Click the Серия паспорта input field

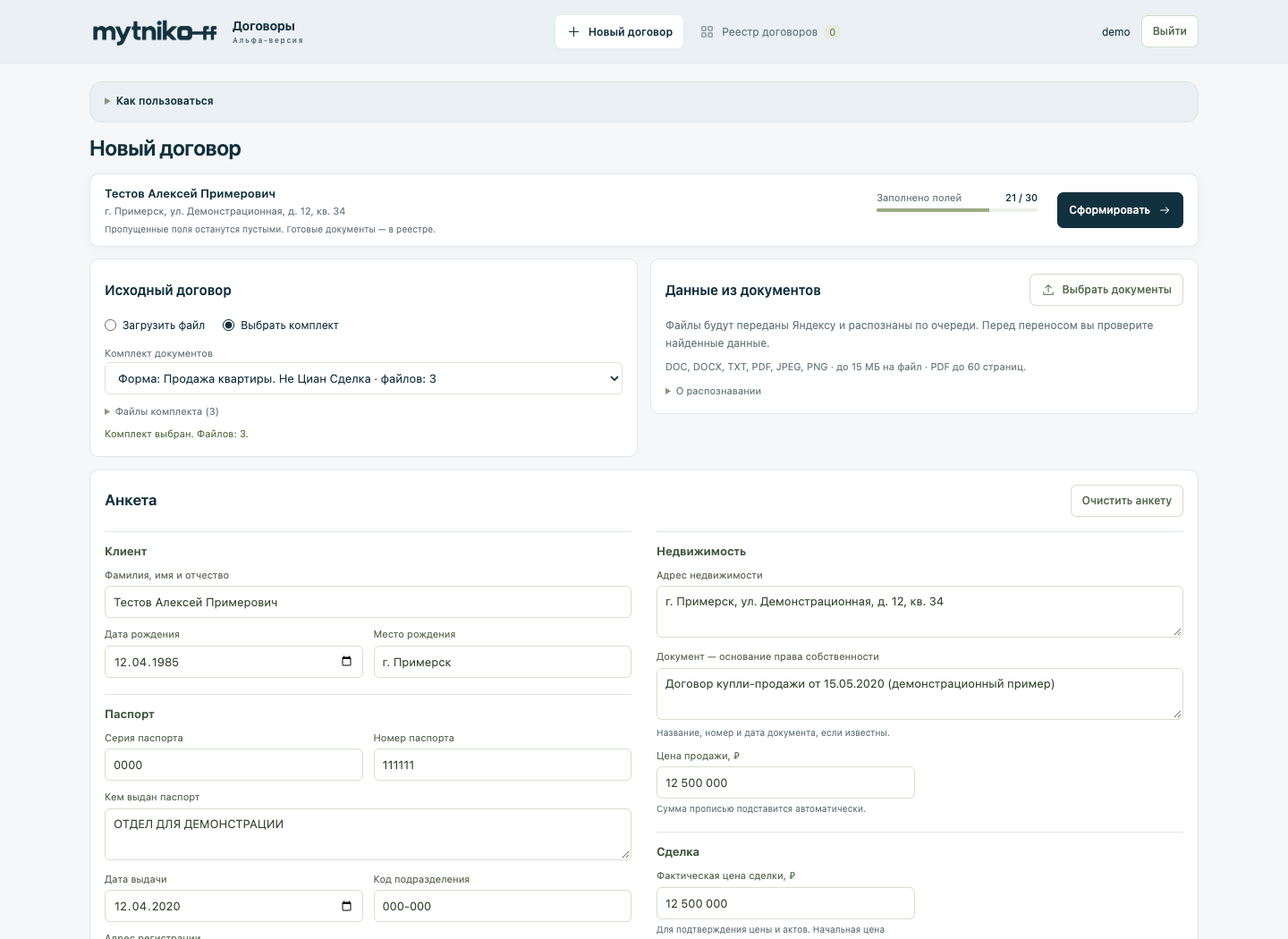[x=233, y=765]
